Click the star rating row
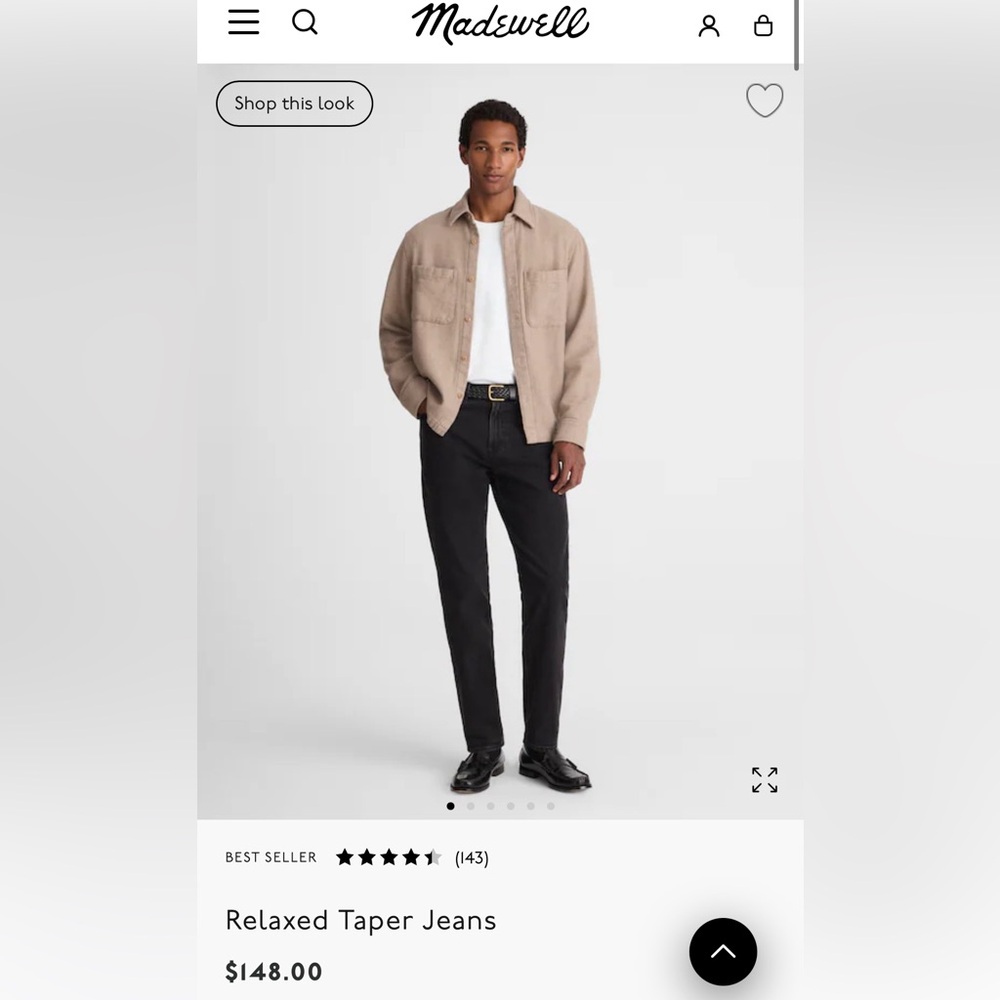The width and height of the screenshot is (1000, 1000). click(x=388, y=857)
